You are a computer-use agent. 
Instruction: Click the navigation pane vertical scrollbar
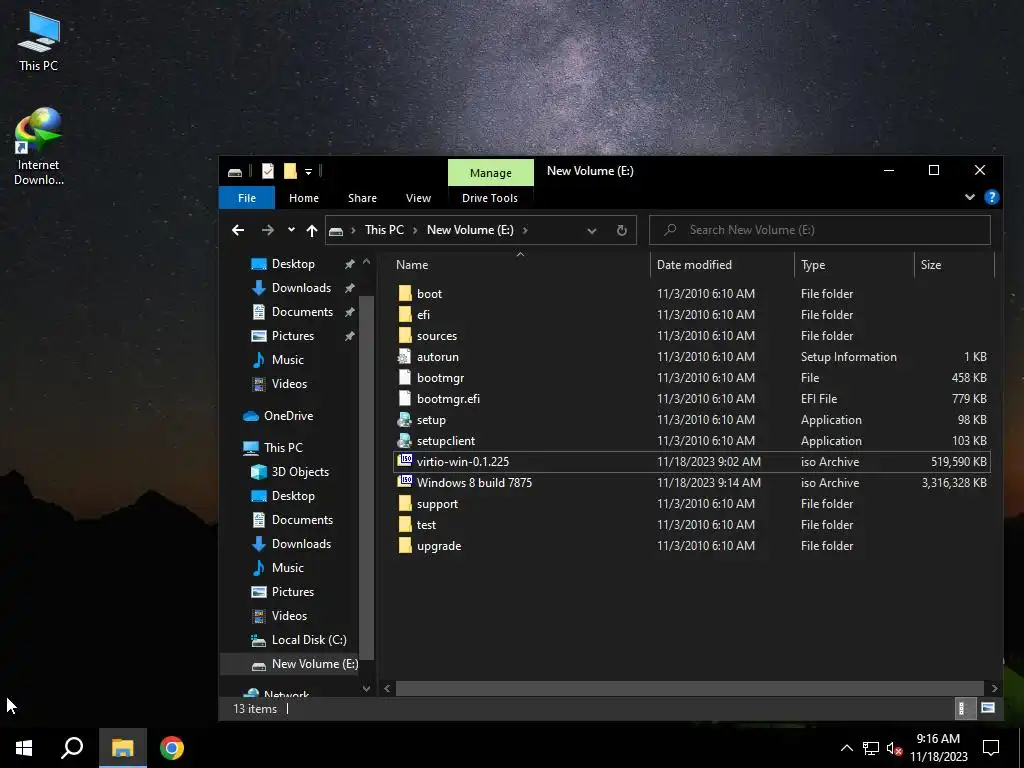pos(366,477)
